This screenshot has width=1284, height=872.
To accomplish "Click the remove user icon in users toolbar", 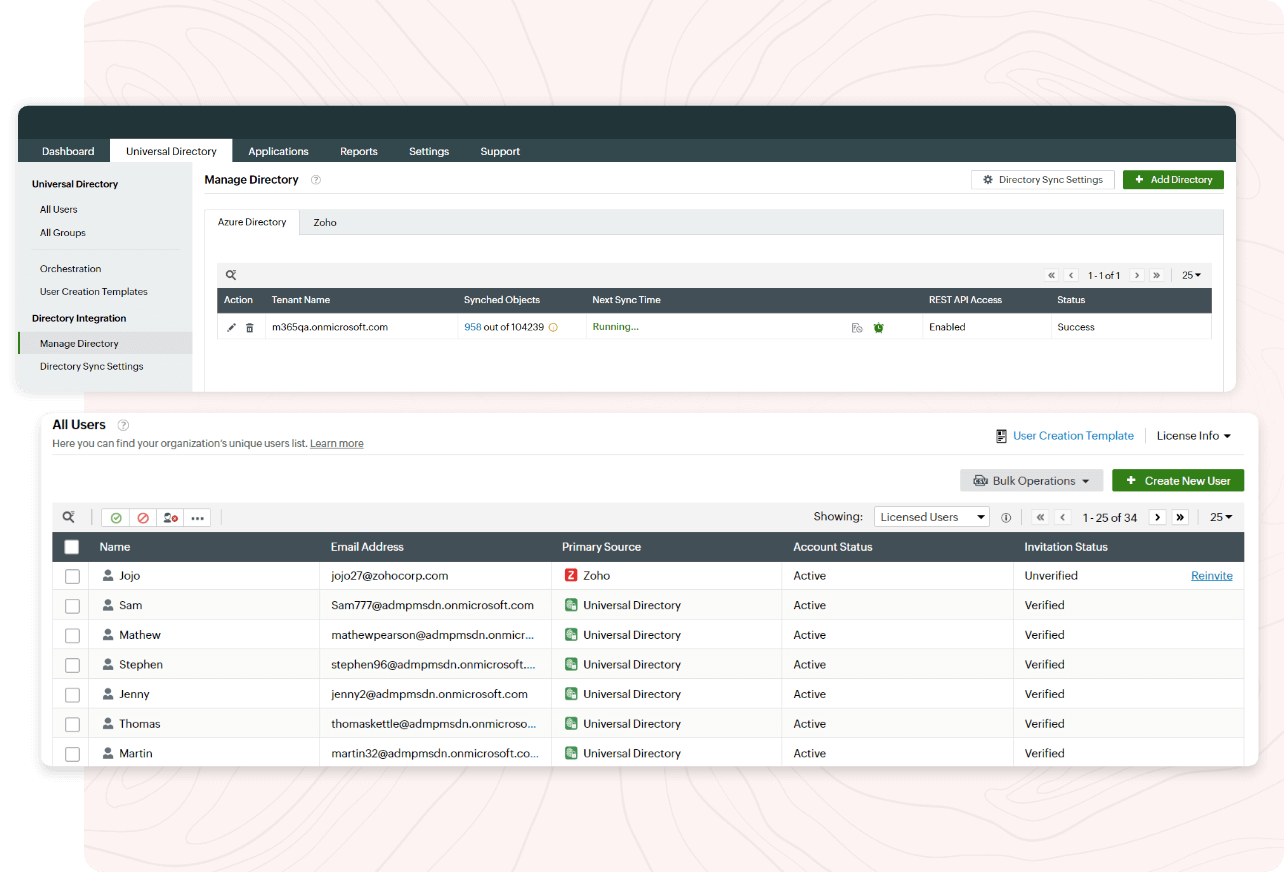I will (x=171, y=518).
